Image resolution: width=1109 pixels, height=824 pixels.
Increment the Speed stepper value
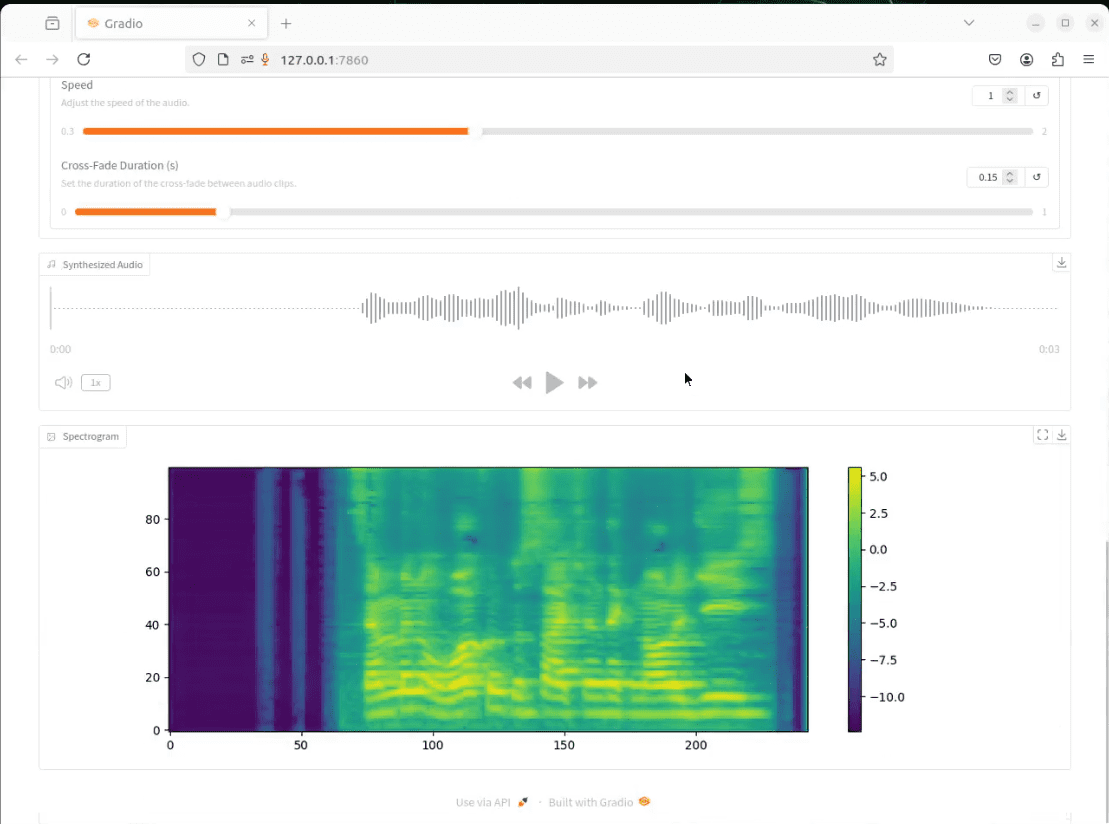(x=1009, y=91)
